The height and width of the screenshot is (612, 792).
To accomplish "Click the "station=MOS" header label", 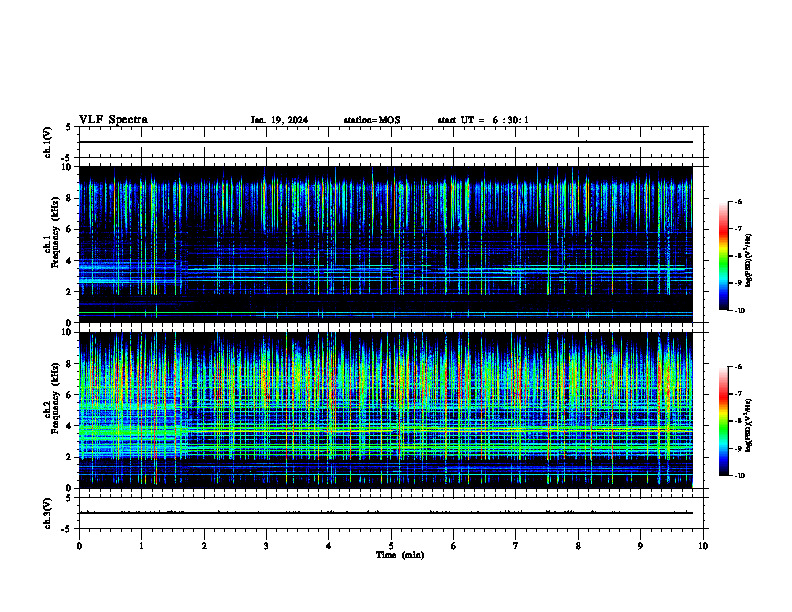I will click(x=372, y=120).
